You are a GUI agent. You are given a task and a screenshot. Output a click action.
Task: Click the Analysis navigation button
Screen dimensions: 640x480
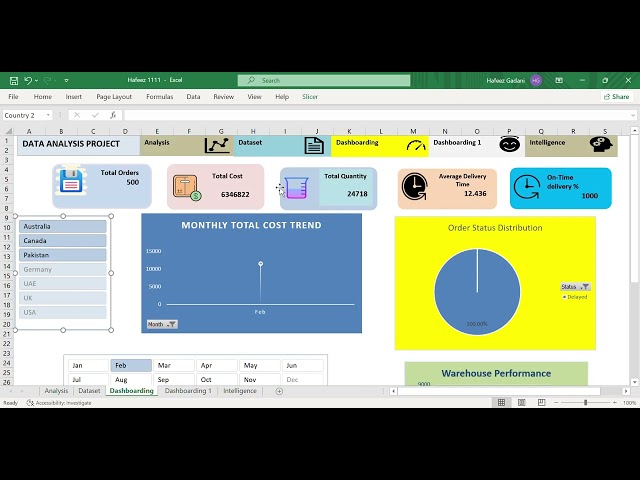tap(187, 146)
